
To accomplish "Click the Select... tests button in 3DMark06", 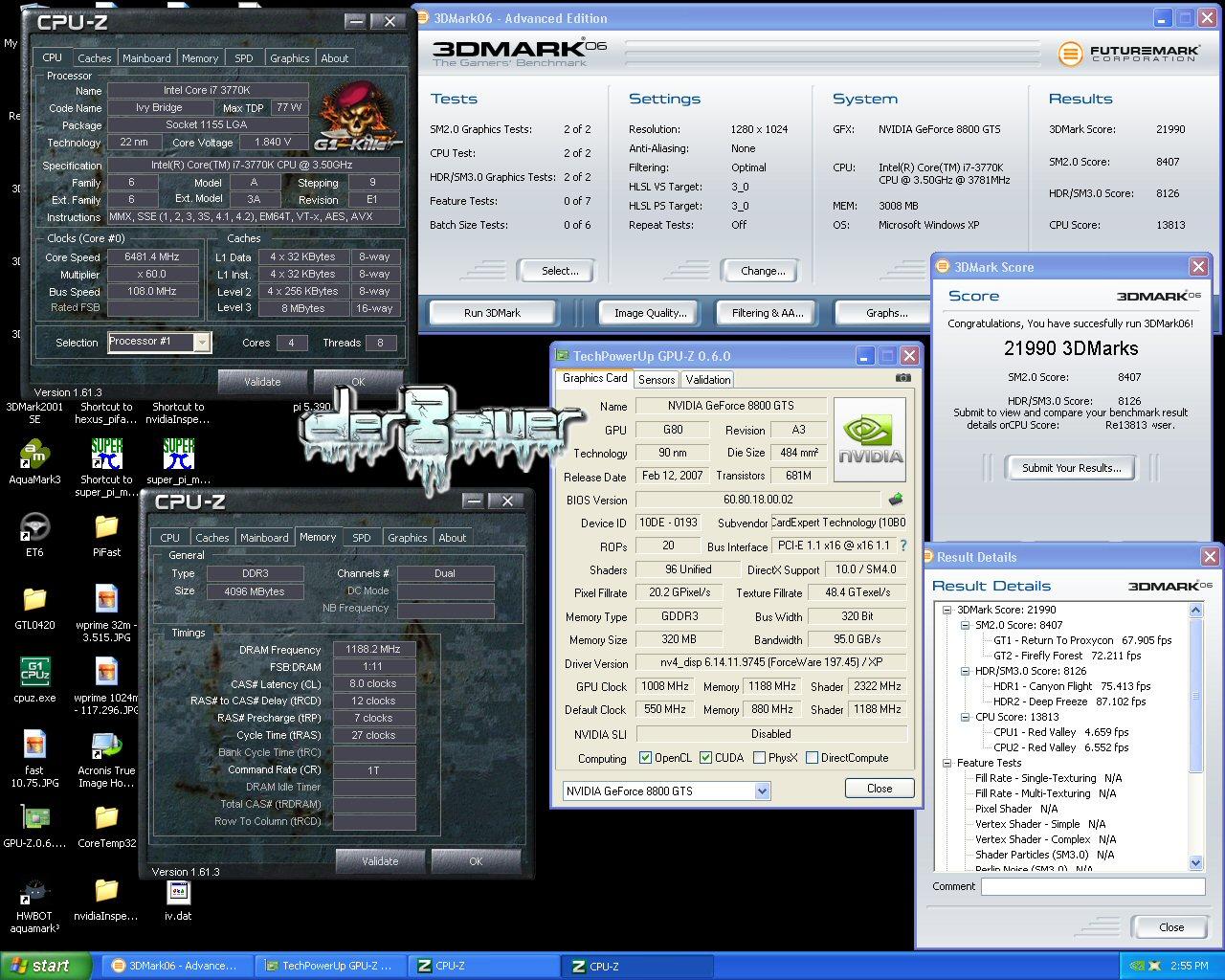I will (560, 271).
